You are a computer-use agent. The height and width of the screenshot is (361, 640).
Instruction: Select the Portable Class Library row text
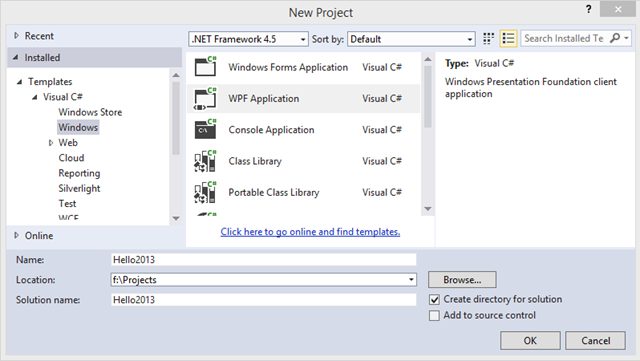(x=274, y=192)
